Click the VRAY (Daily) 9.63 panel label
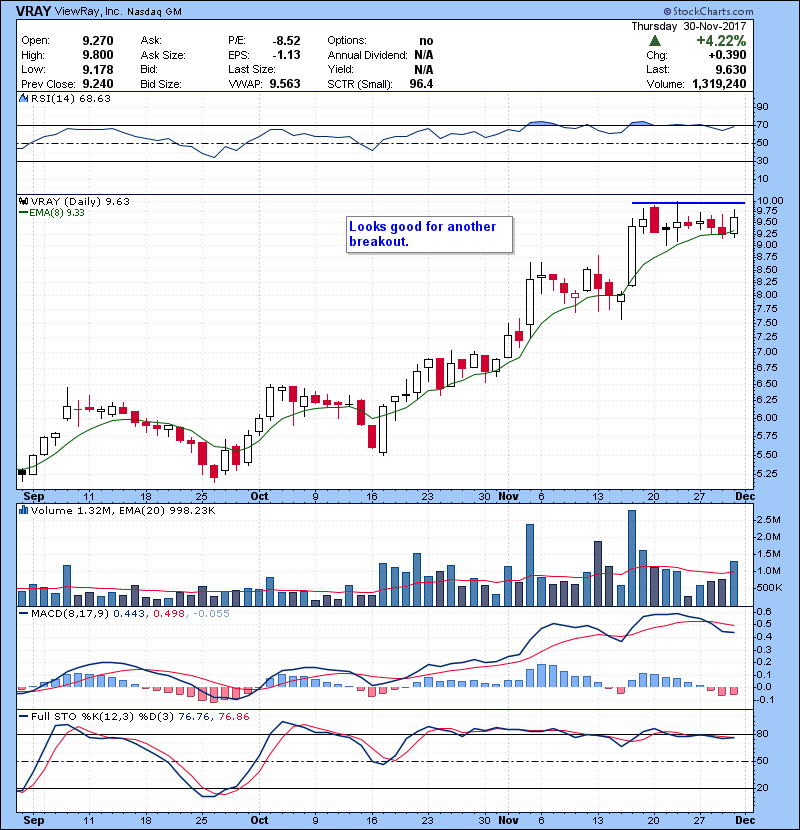Image resolution: width=800 pixels, height=830 pixels. (x=80, y=201)
